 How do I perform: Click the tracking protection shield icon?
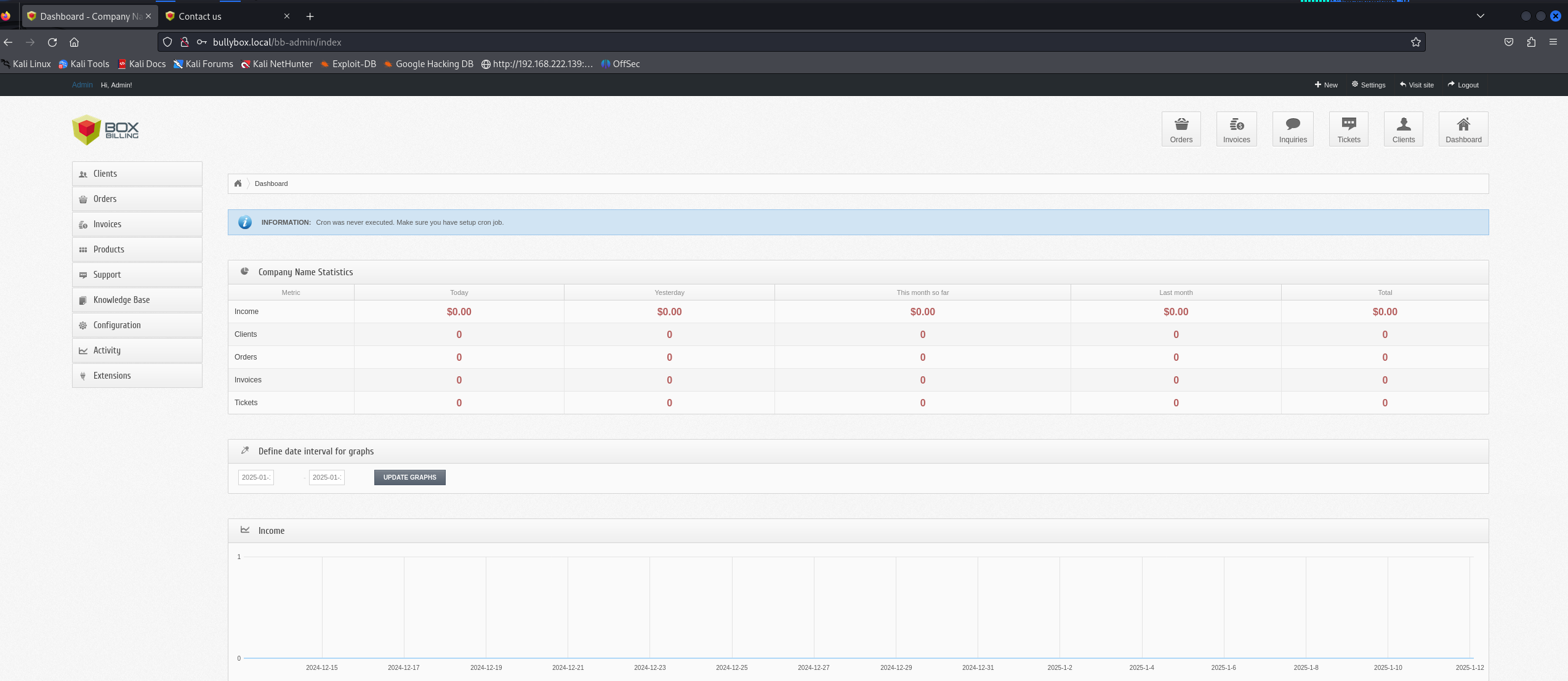[x=167, y=42]
